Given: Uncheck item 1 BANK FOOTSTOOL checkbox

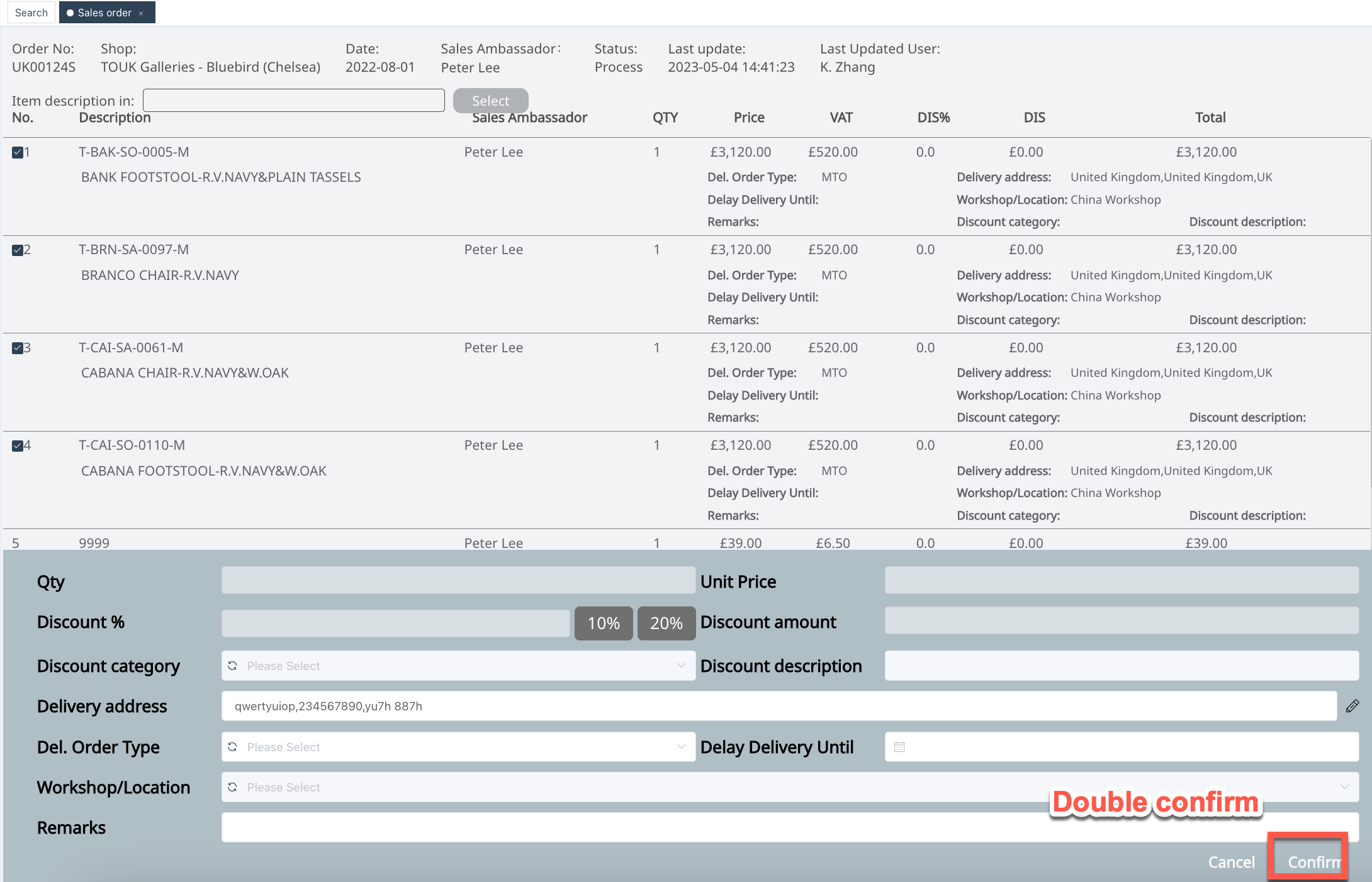Looking at the screenshot, I should point(18,152).
